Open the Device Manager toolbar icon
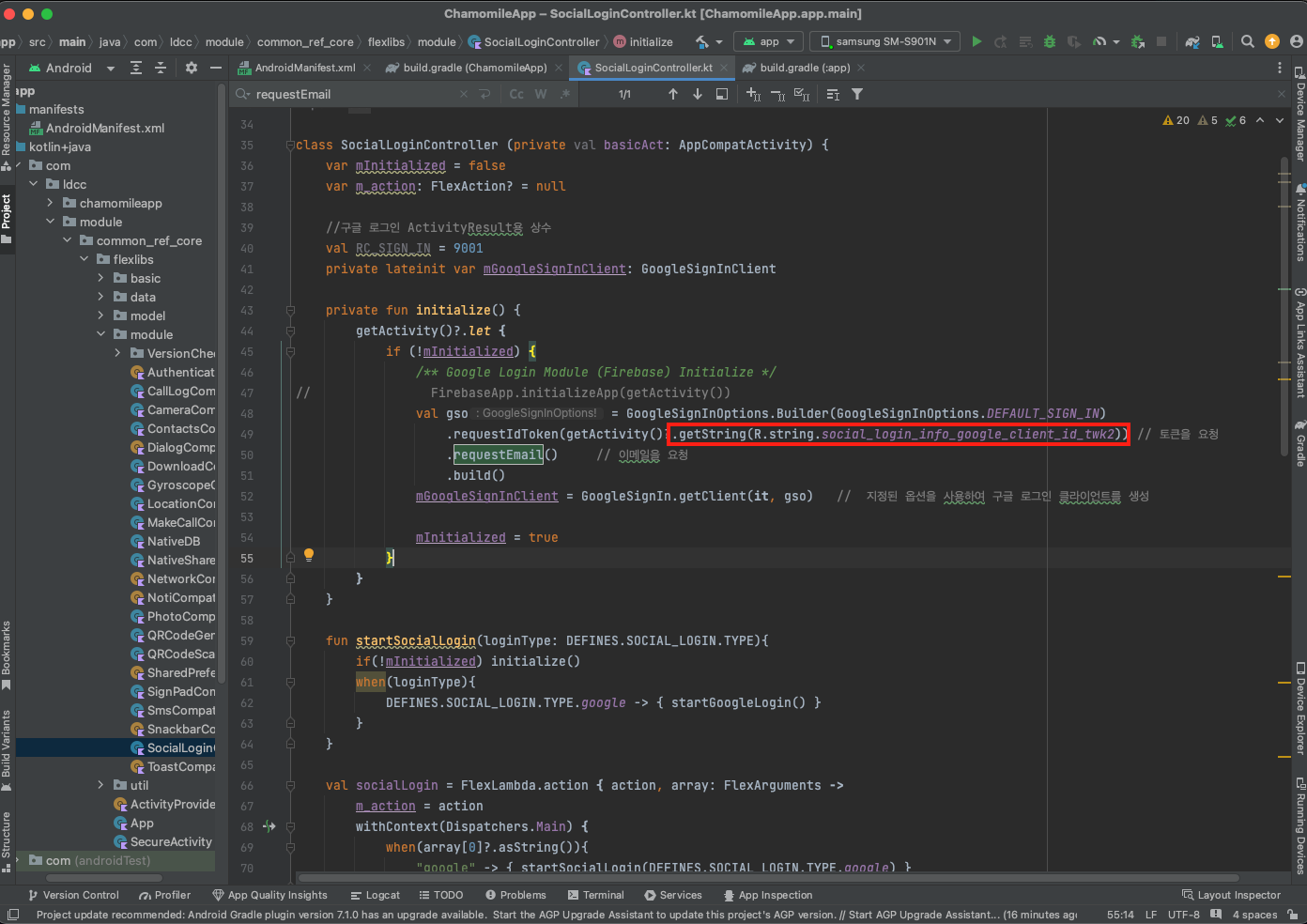Viewport: 1307px width, 924px height. click(x=1217, y=41)
